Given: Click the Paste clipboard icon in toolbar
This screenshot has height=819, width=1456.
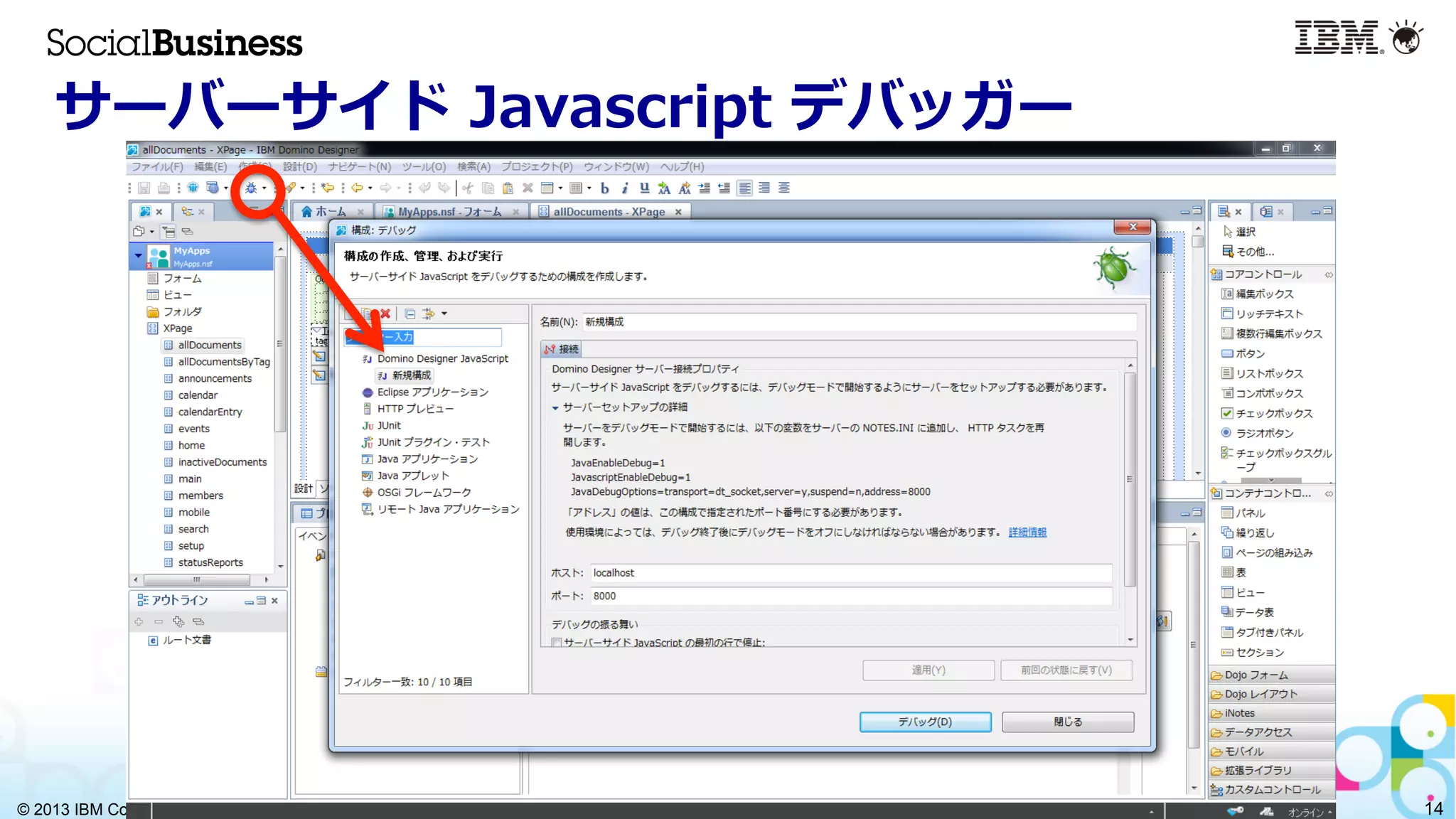Looking at the screenshot, I should tap(508, 188).
